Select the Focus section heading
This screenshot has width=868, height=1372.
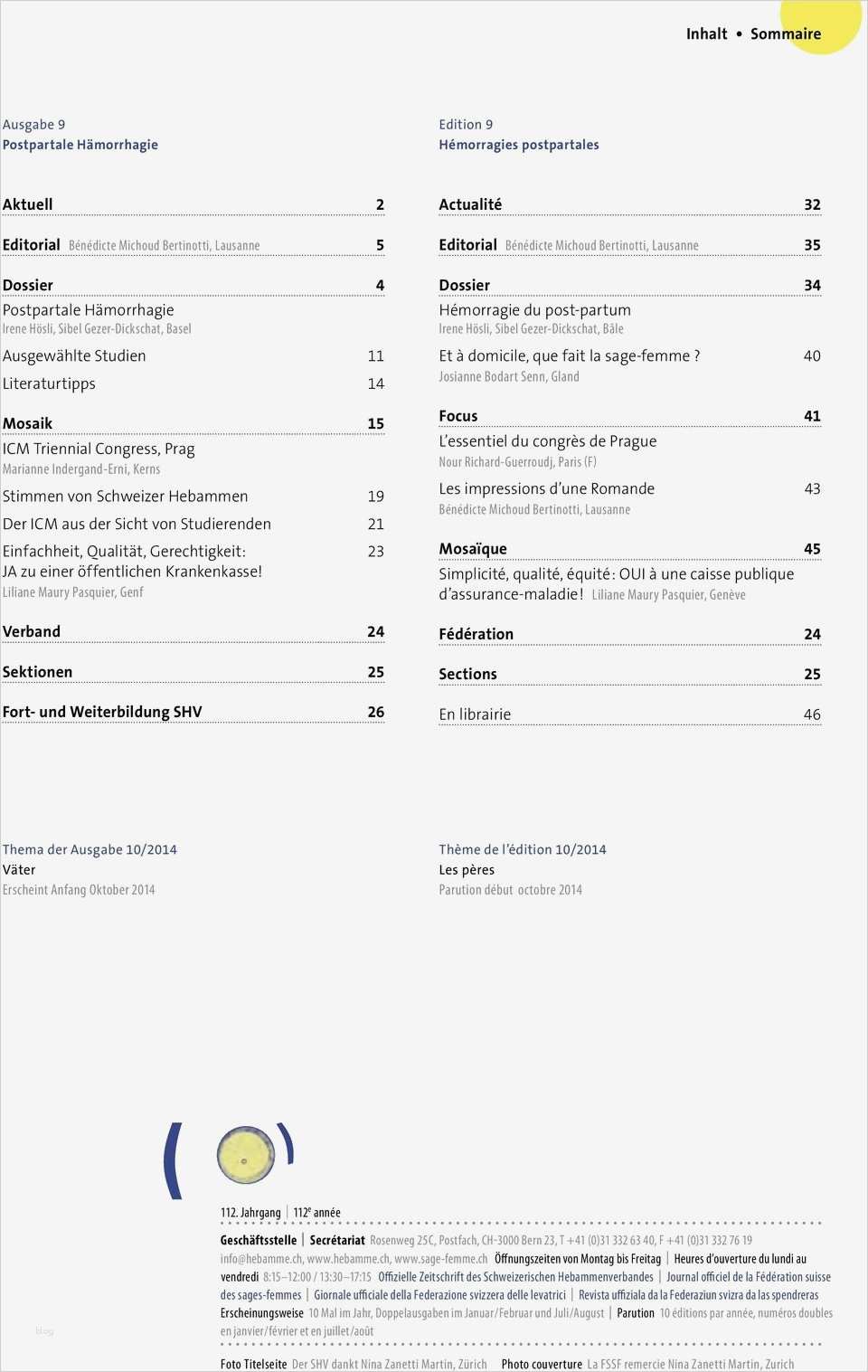458,416
